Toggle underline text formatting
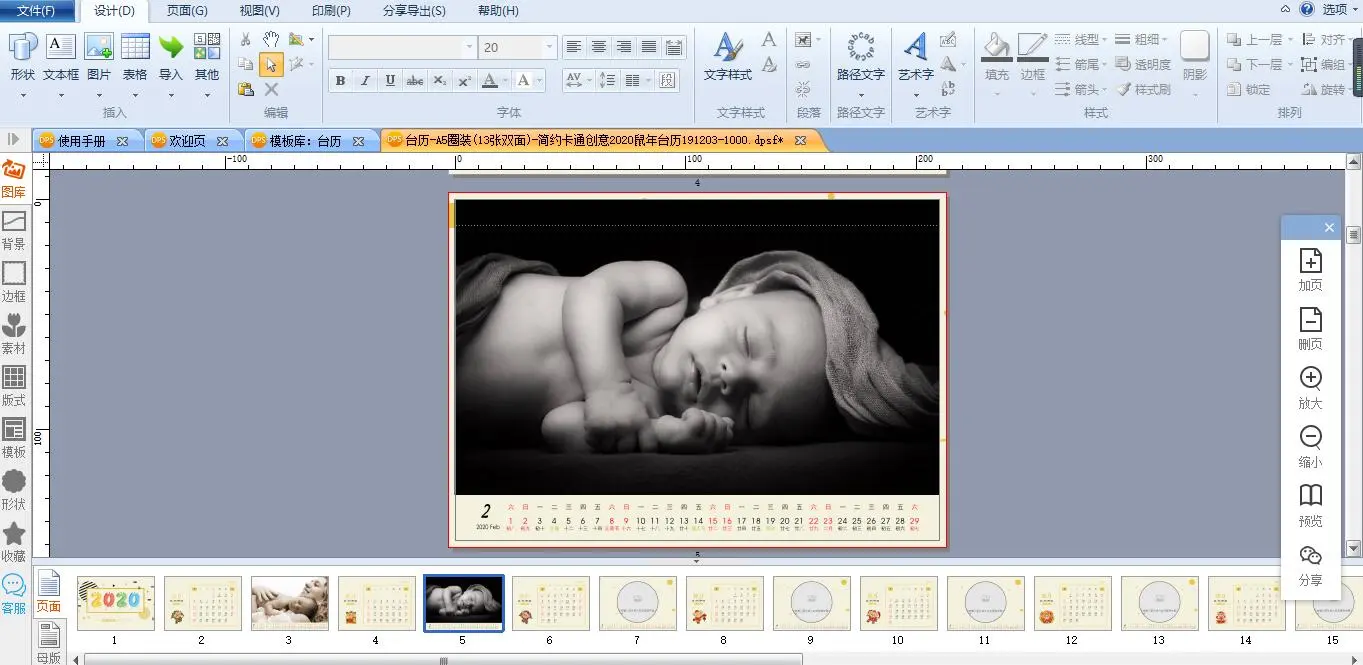Screen dimensions: 1363x665 390,80
